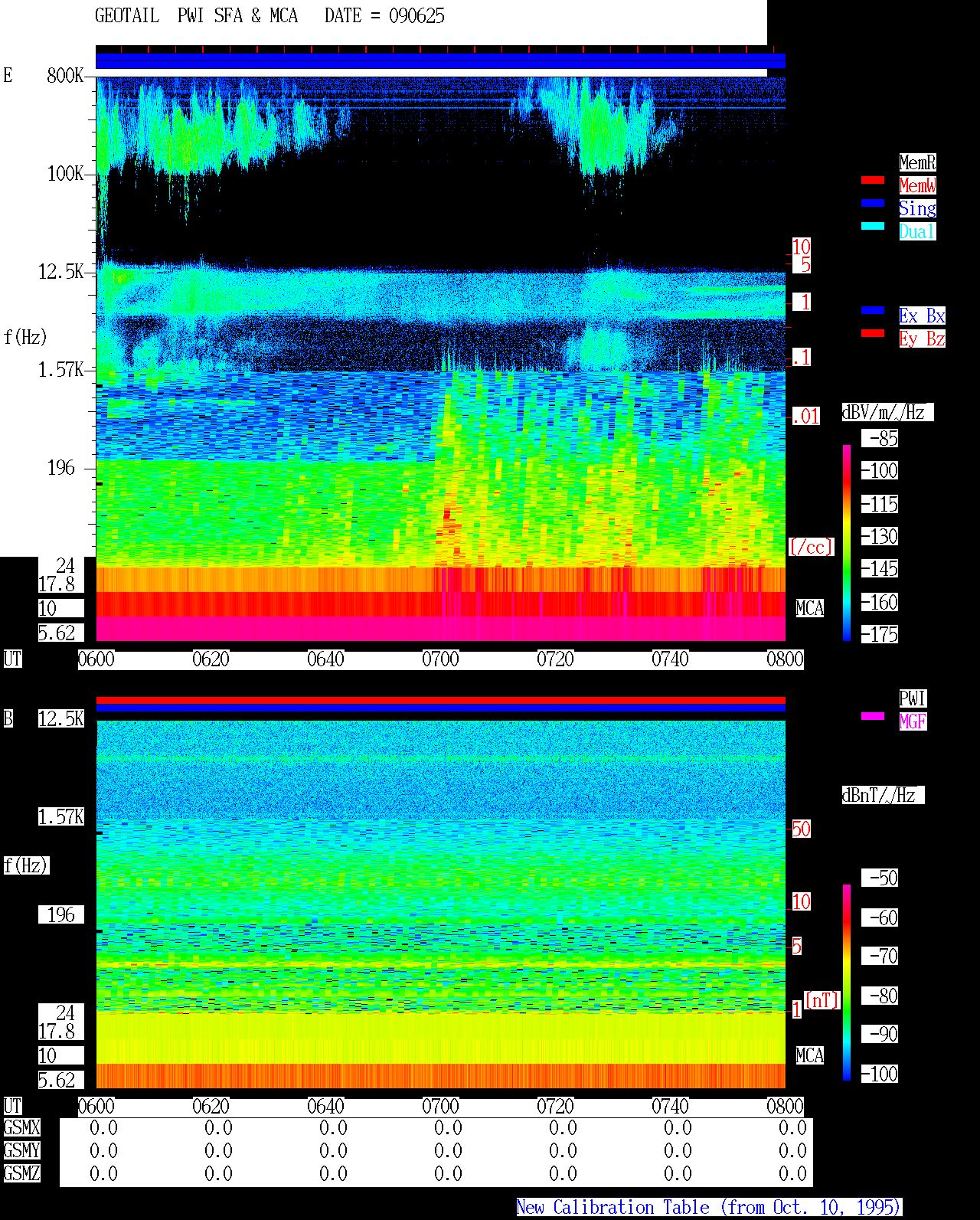Click the blue mode bar above E spectrogram
This screenshot has width=980, height=1220.
[440, 61]
